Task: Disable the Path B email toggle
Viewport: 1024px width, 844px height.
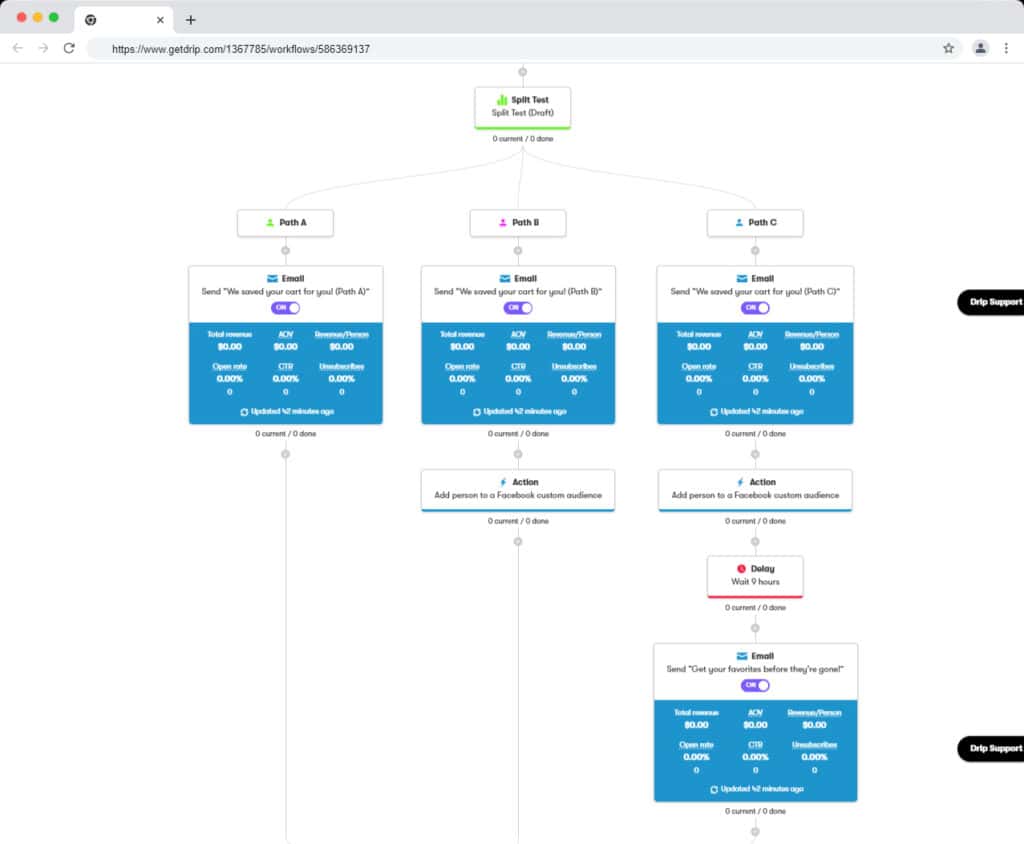Action: [x=518, y=308]
